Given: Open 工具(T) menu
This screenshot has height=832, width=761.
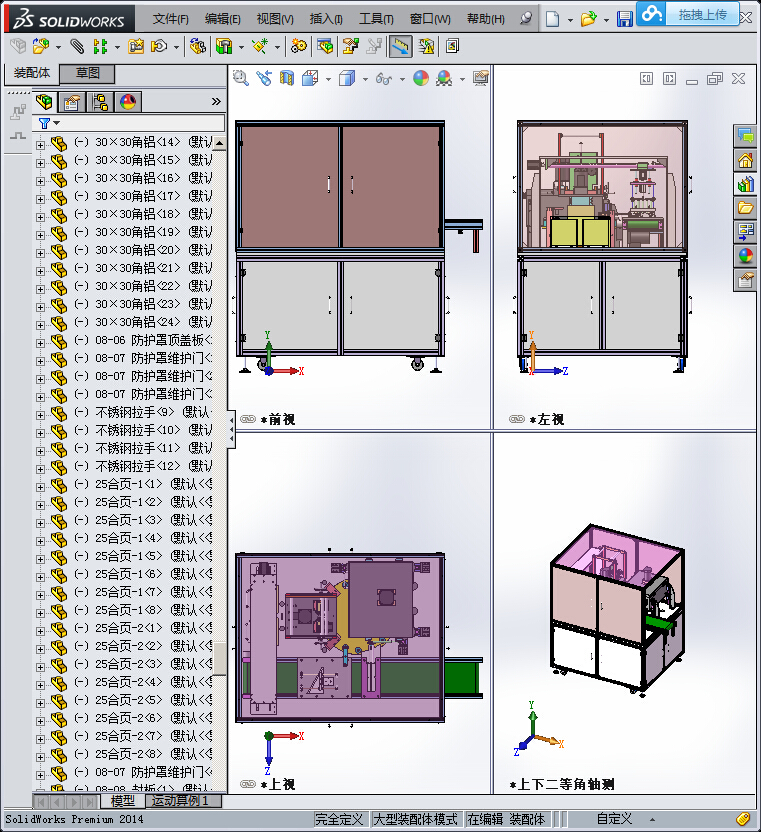Looking at the screenshot, I should (376, 19).
